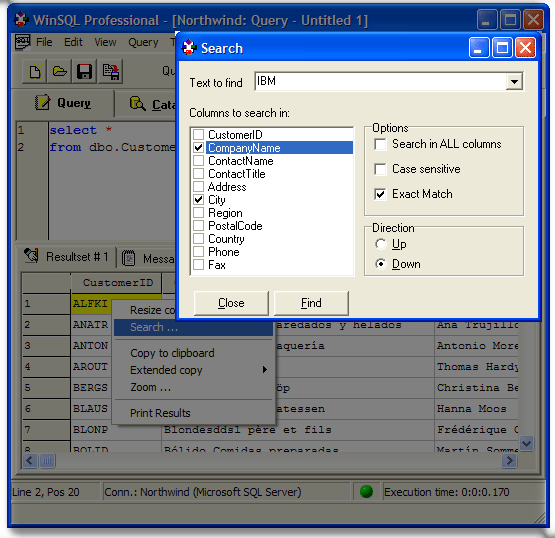Click the BLONP customer ID cell
The width and height of the screenshot is (555, 538).
click(116, 430)
